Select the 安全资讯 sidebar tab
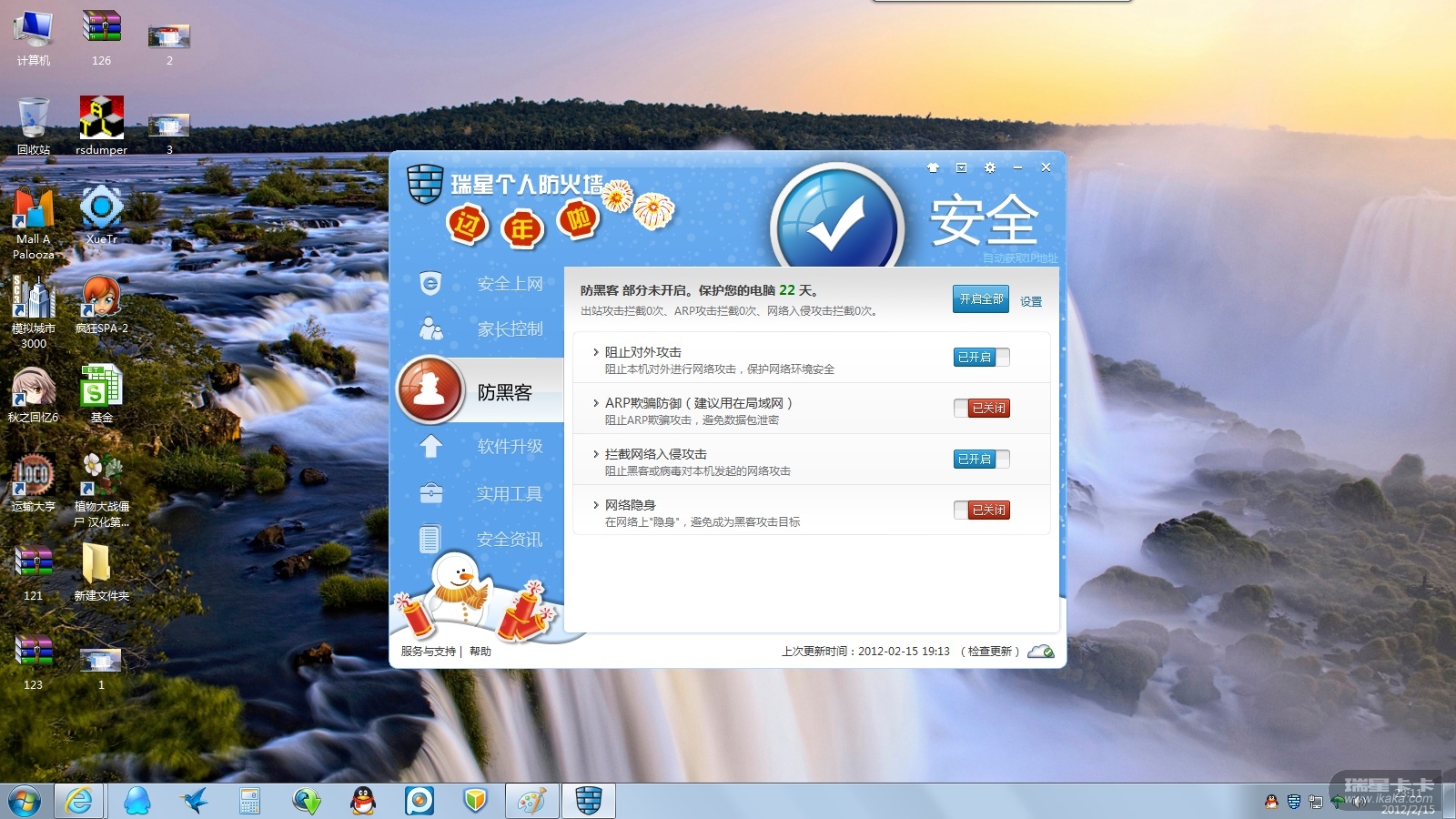This screenshot has width=1456, height=819. [x=480, y=540]
